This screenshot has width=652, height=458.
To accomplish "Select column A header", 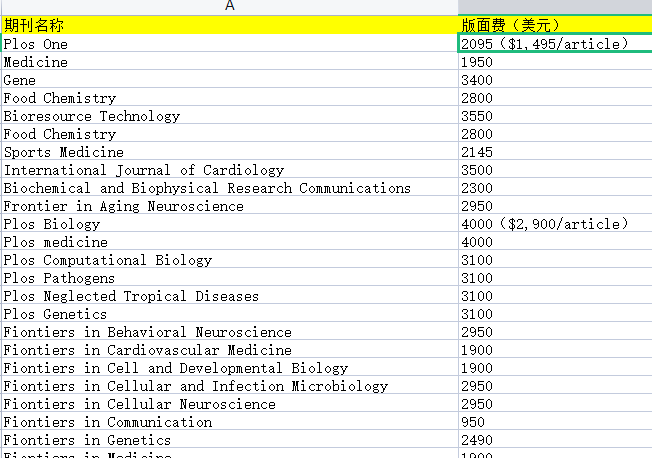I will 229,6.
